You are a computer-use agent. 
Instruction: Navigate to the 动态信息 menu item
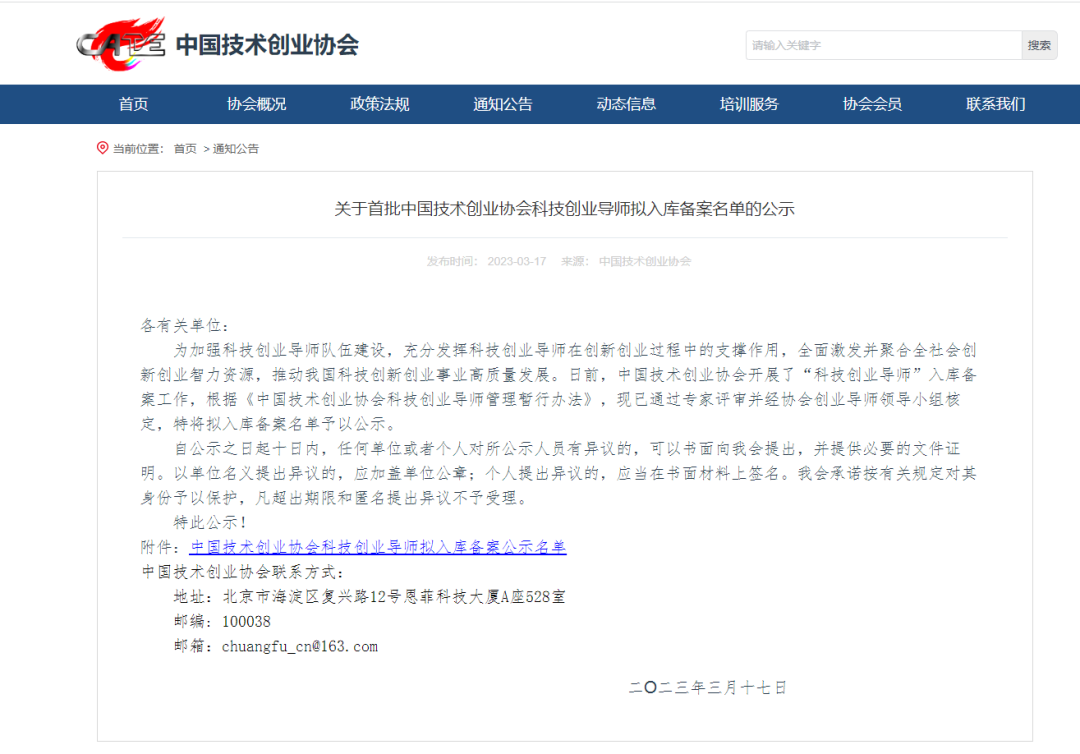click(626, 104)
